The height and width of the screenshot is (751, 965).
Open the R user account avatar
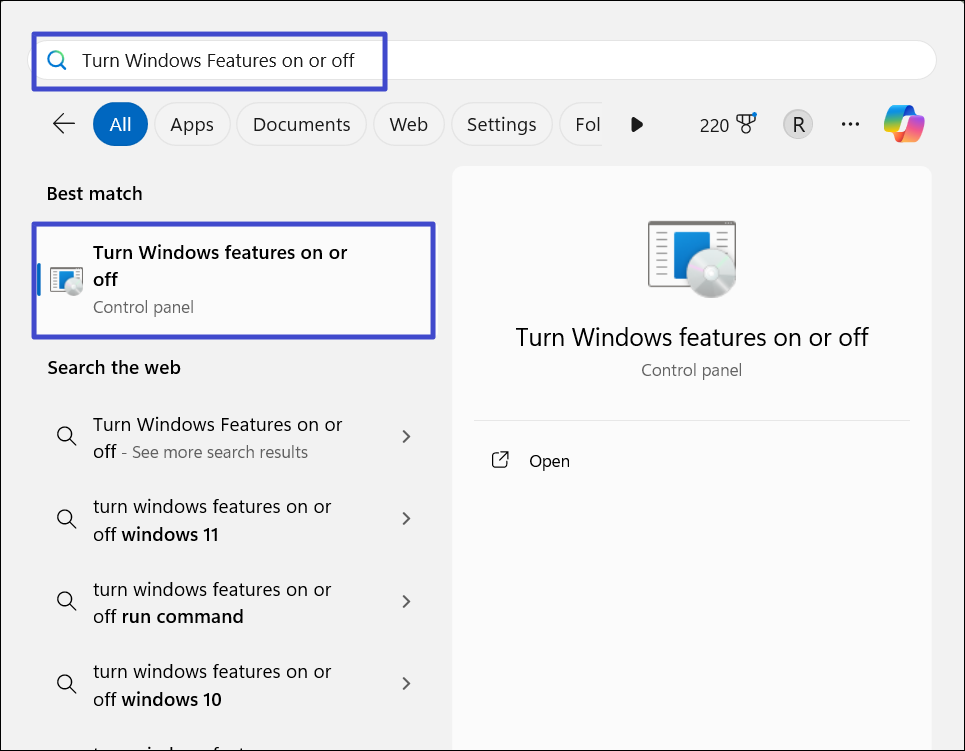pos(797,124)
